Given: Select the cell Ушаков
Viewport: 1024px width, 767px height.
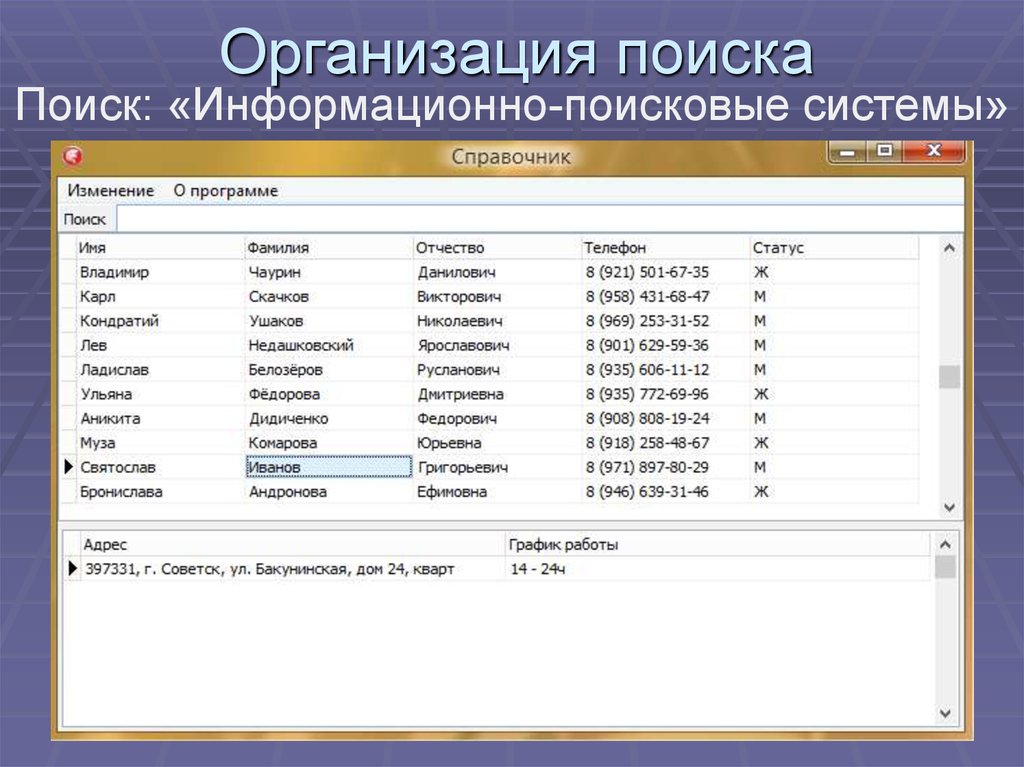Looking at the screenshot, I should point(328,321).
